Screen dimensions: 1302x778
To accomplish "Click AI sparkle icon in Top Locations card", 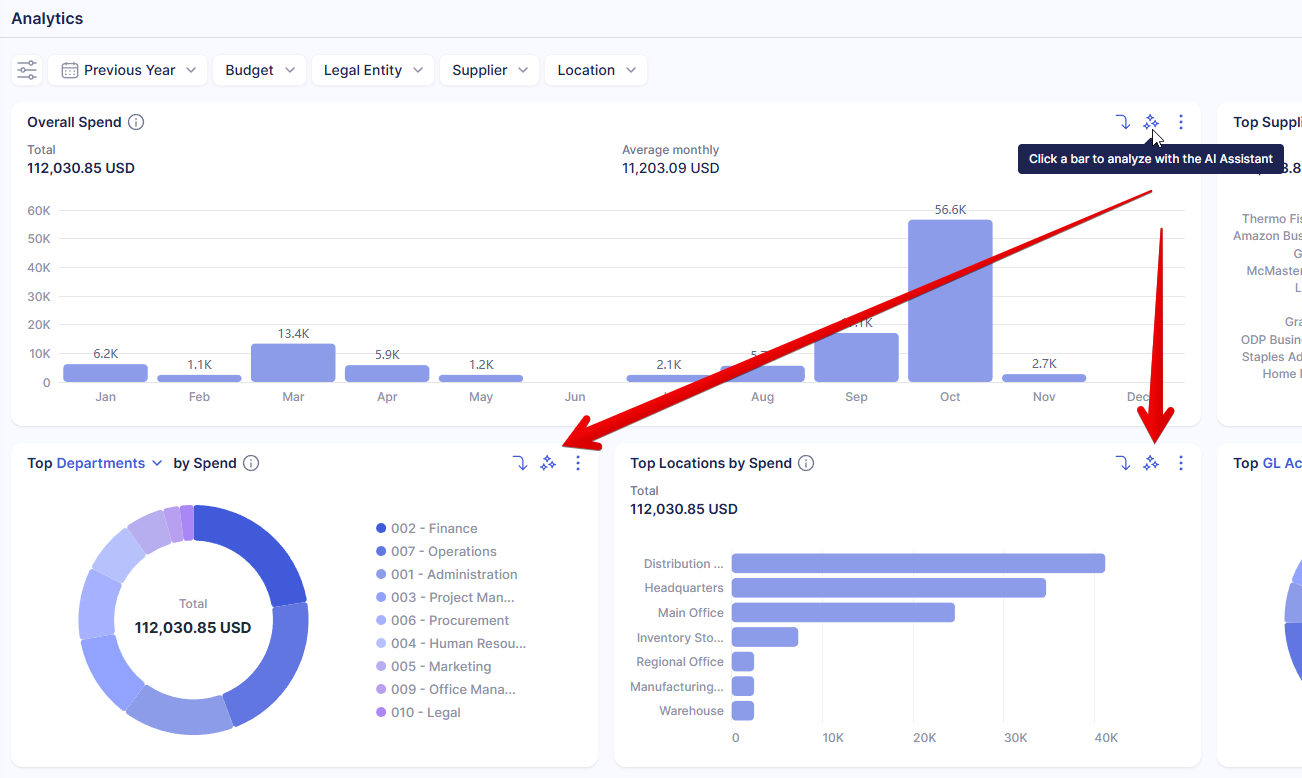I will click(1151, 463).
